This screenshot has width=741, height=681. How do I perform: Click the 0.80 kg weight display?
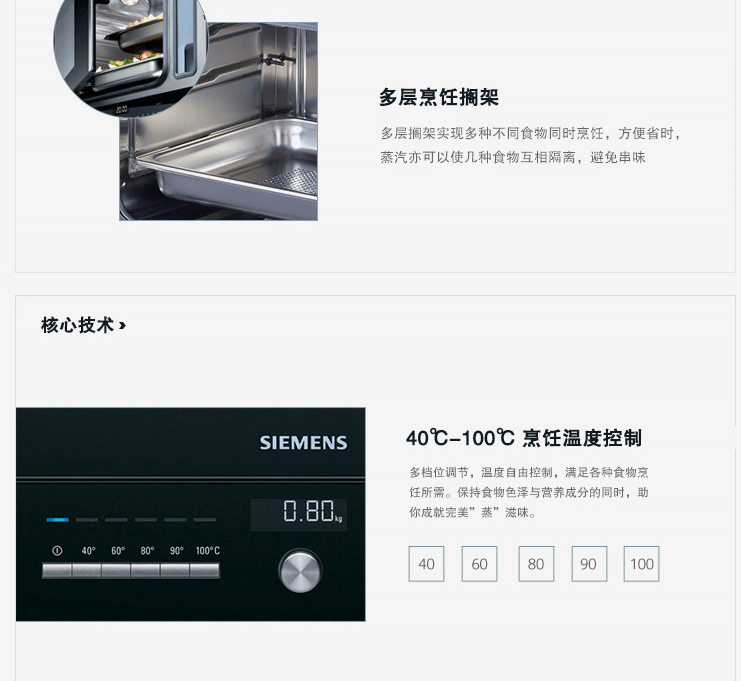[299, 515]
